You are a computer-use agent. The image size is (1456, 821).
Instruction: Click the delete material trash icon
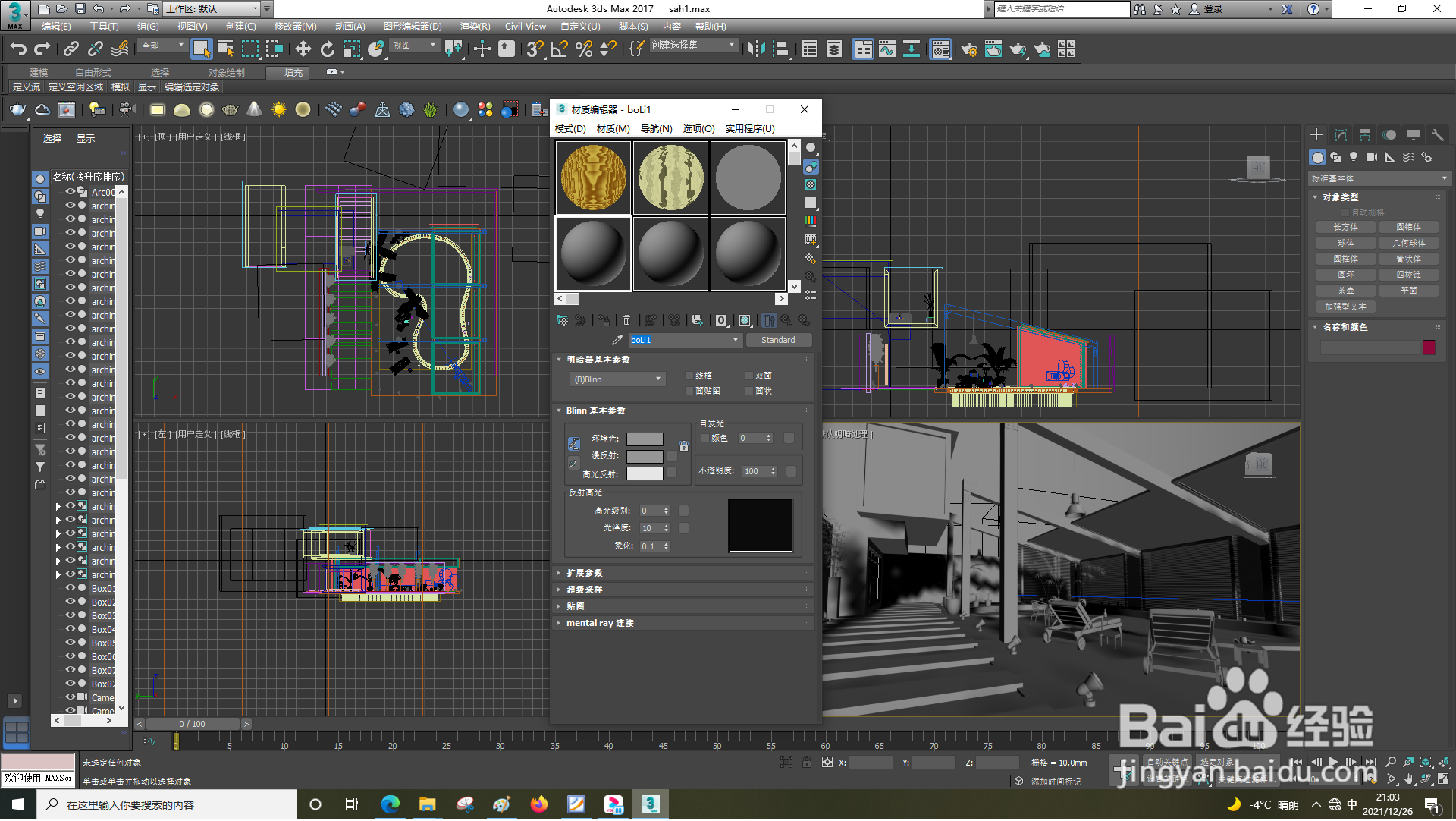click(626, 321)
